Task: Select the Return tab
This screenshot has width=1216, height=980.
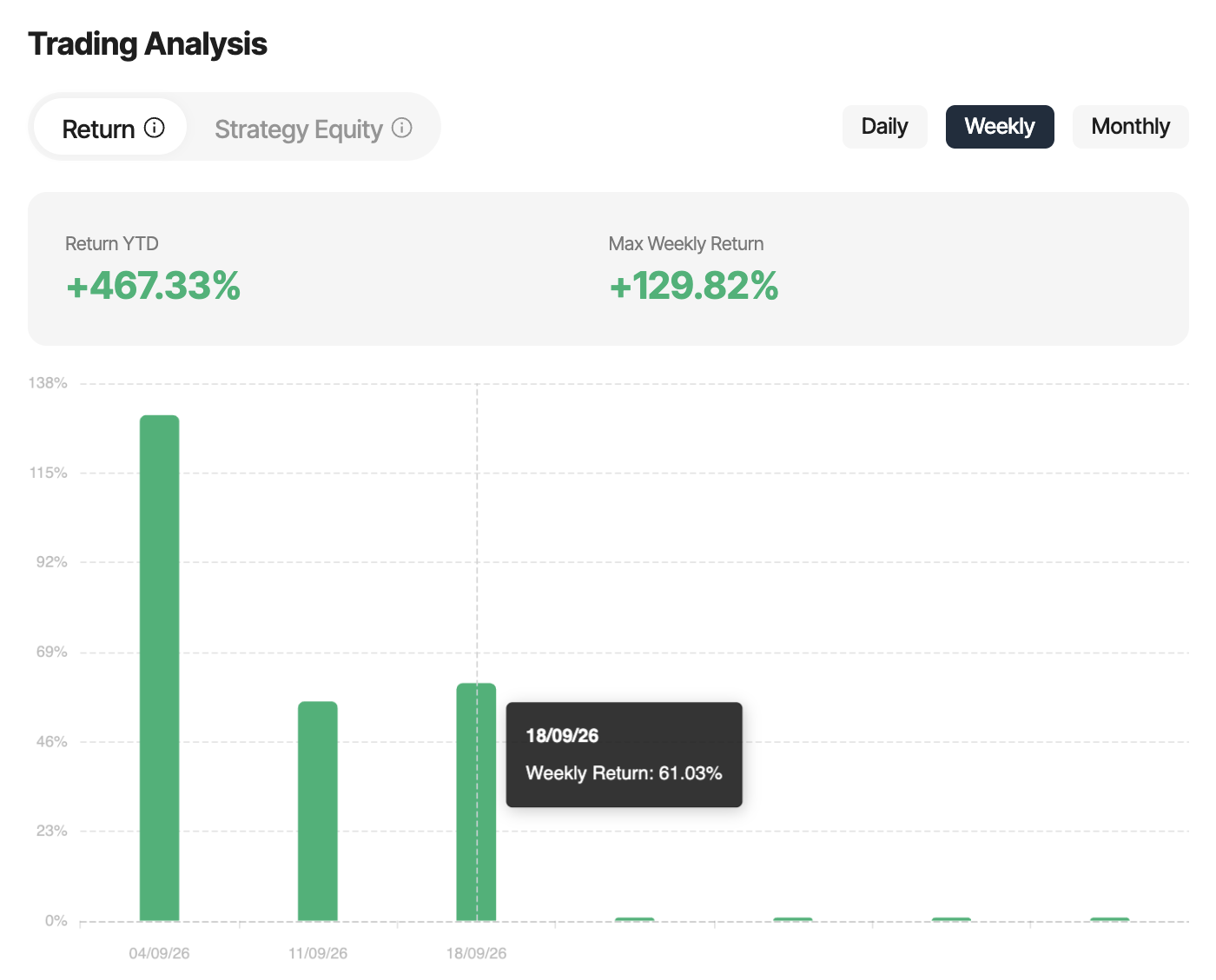Action: click(110, 128)
